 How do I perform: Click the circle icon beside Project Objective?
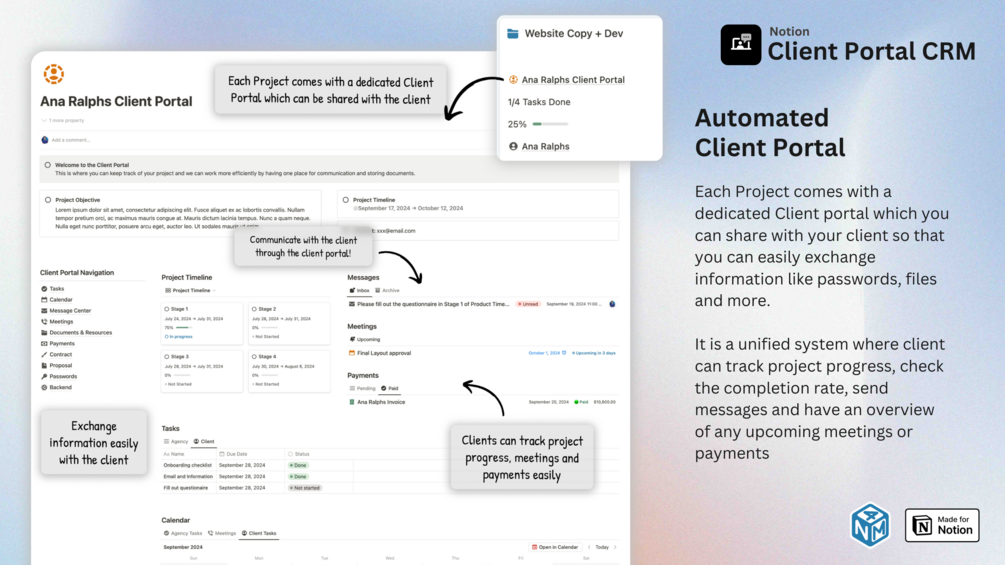pyautogui.click(x=47, y=200)
